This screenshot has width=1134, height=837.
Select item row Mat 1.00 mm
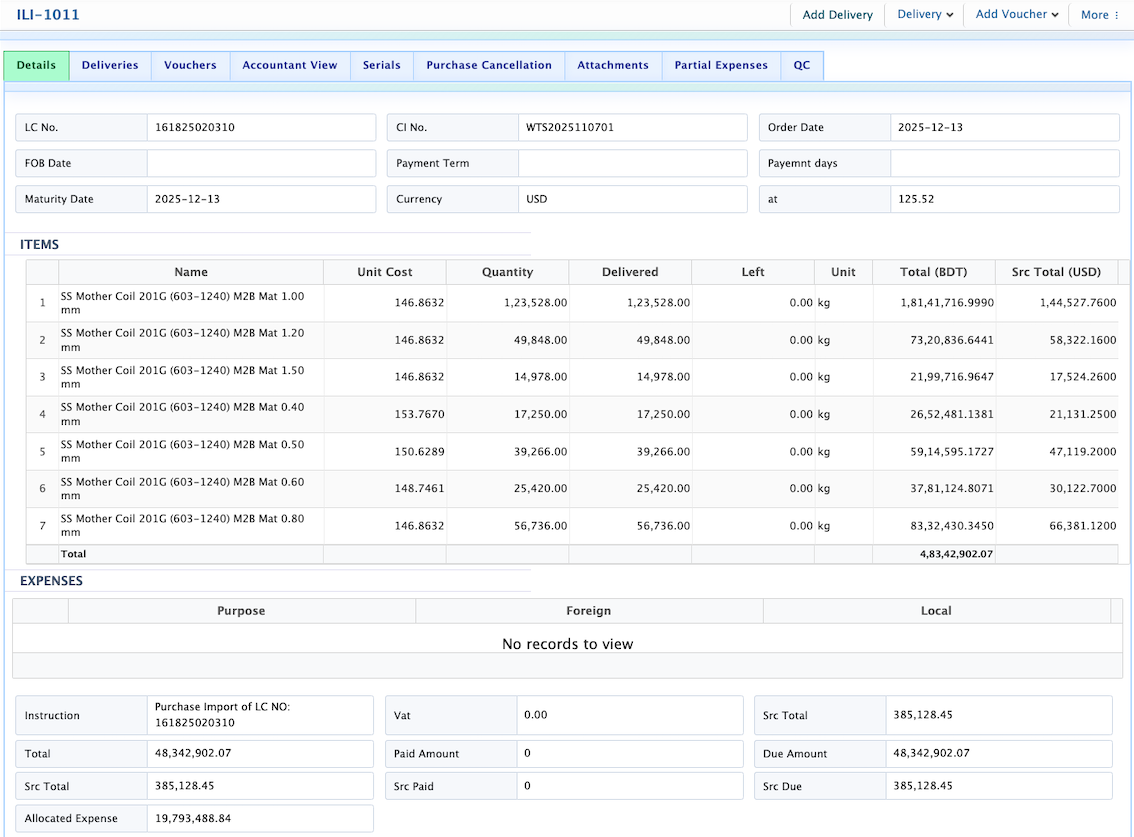click(x=572, y=303)
